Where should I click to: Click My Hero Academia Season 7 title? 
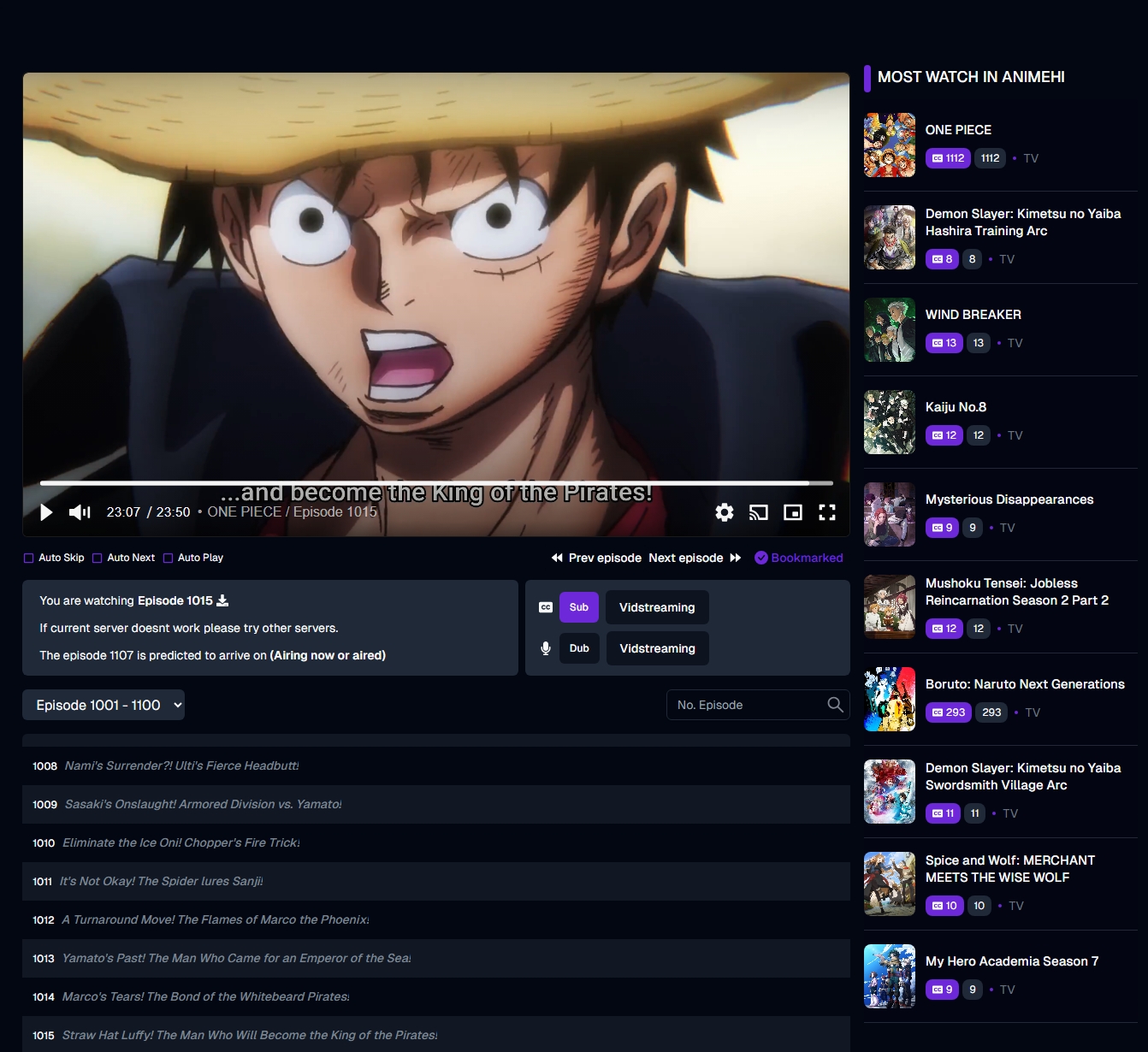(1012, 961)
